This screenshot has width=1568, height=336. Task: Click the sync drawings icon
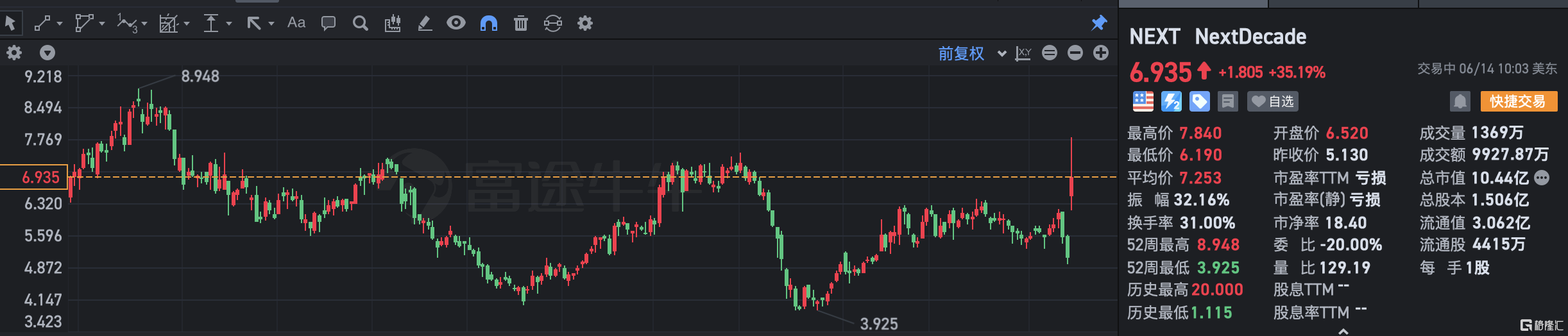[x=552, y=24]
